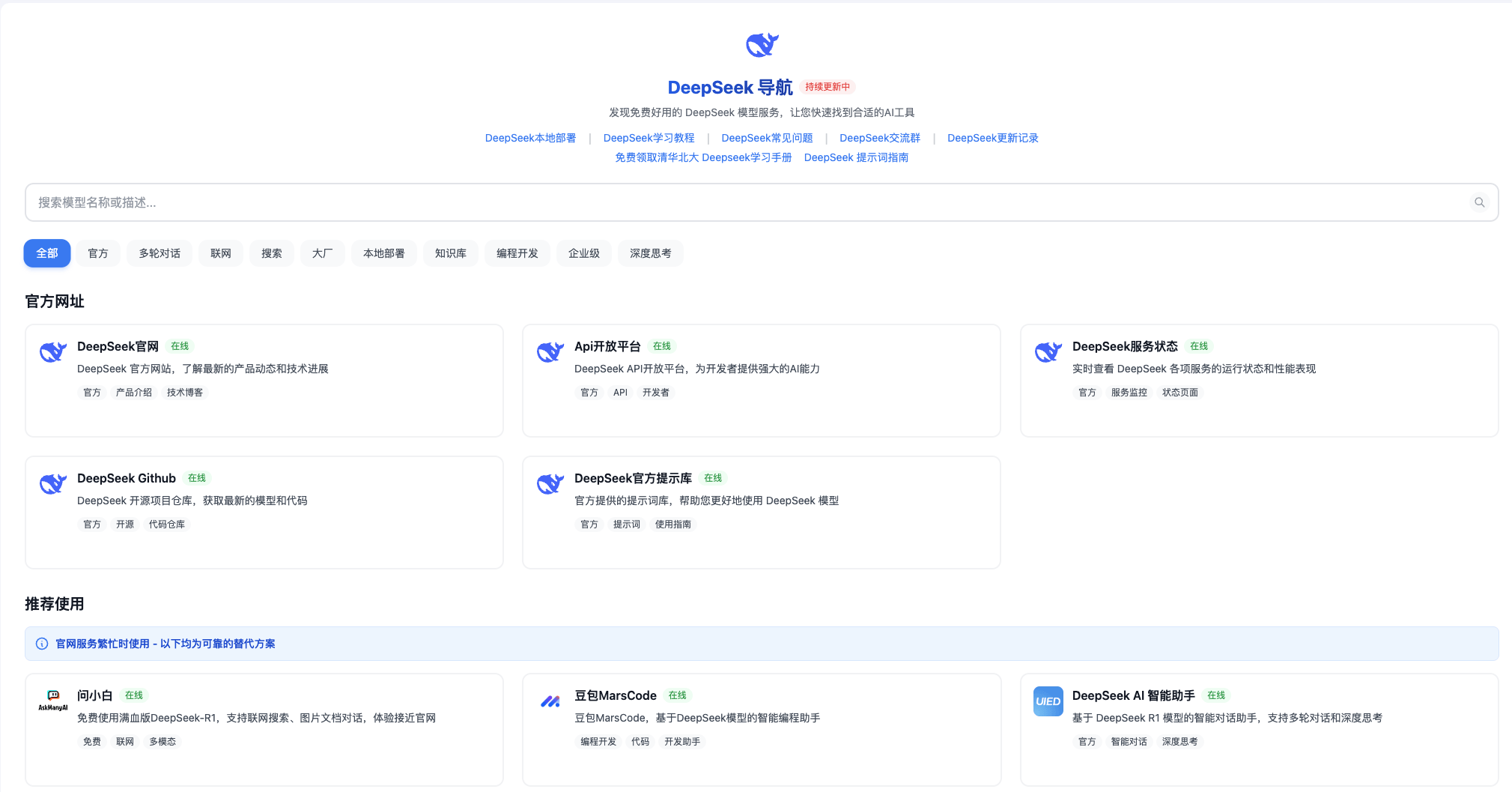Click the 豆包MarsCode logo icon
Viewport: 1512px width, 792px height.
click(x=550, y=701)
